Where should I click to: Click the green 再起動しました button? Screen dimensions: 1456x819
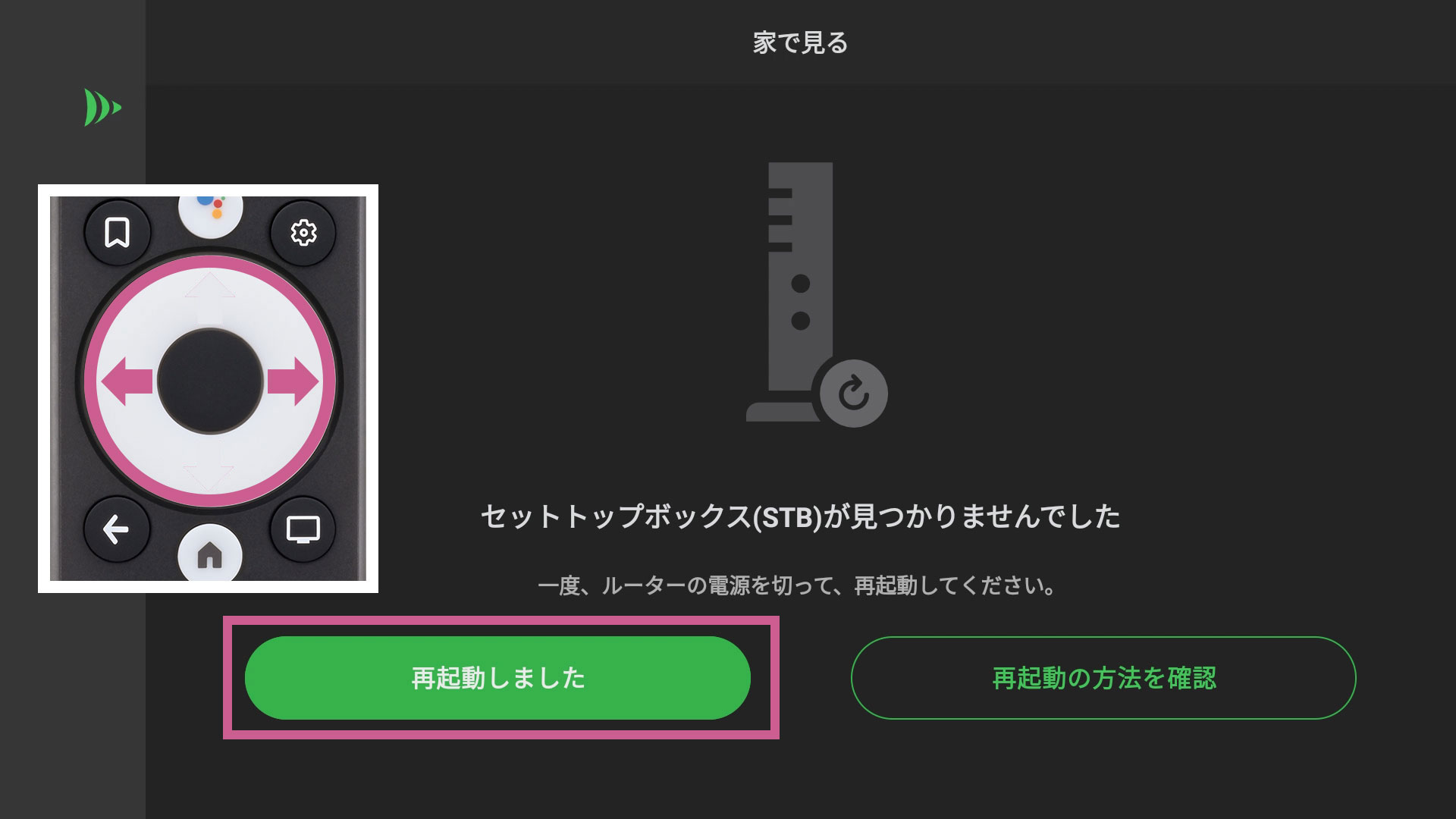pos(497,677)
